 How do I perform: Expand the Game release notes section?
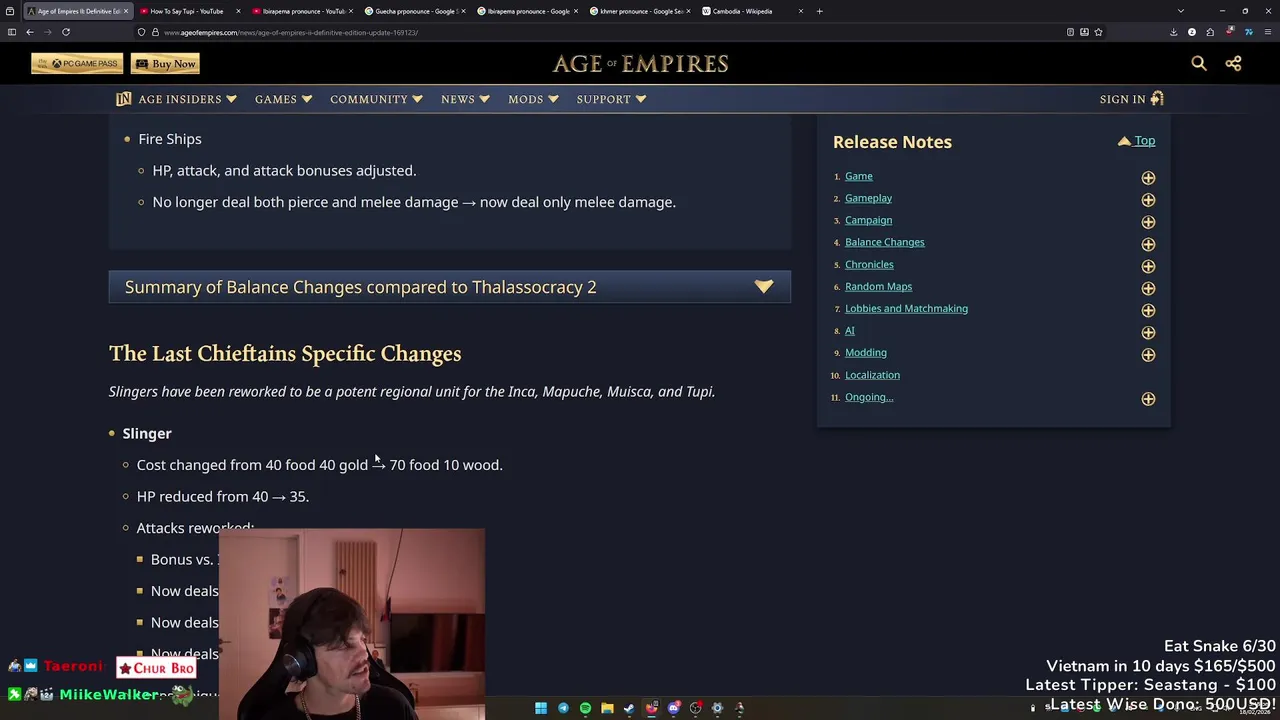pyautogui.click(x=1148, y=178)
